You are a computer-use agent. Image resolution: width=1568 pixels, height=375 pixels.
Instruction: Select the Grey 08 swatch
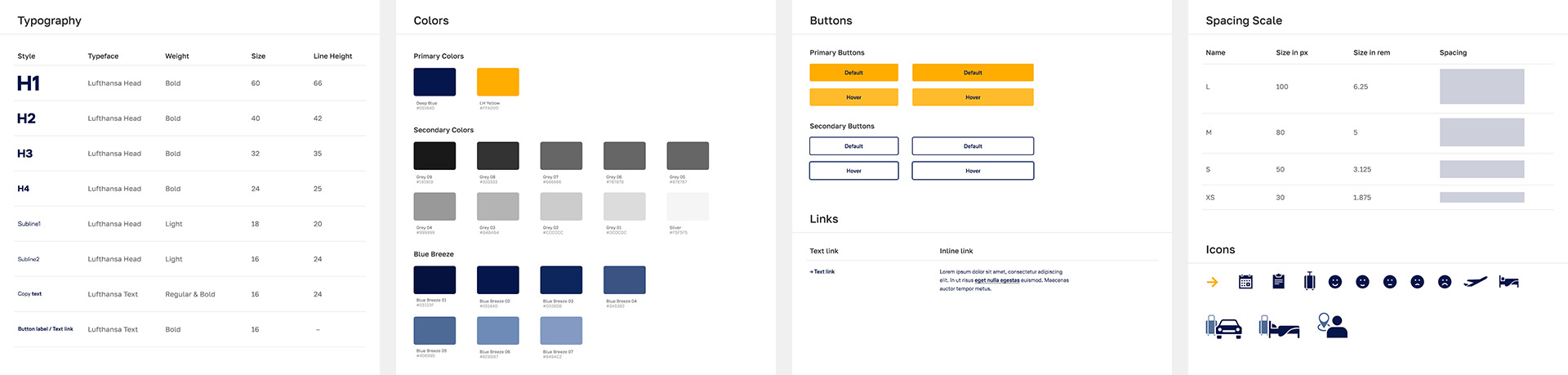click(498, 155)
